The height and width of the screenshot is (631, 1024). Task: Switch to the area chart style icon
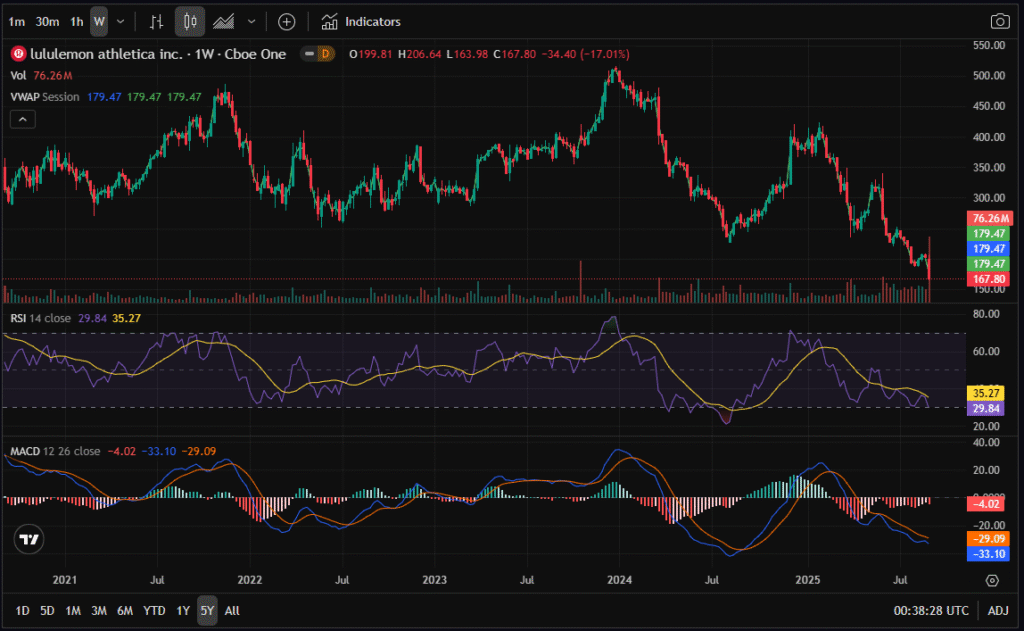225,21
